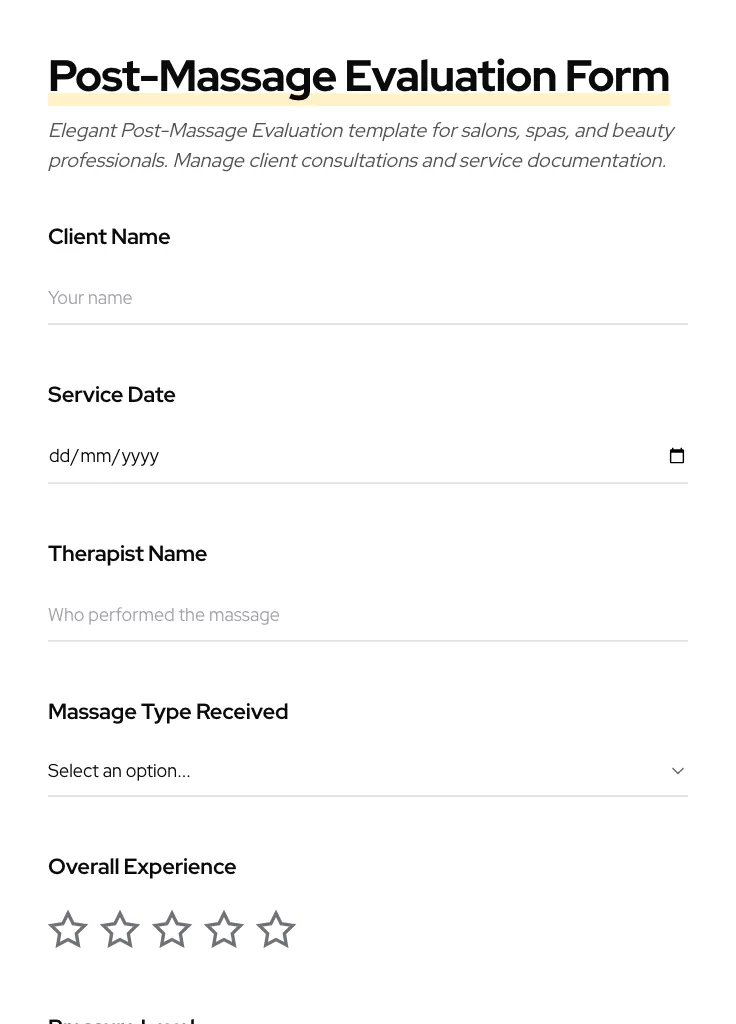This screenshot has width=736, height=1024.
Task: Select the day 'dd' segment of Service Date
Action: coord(59,456)
